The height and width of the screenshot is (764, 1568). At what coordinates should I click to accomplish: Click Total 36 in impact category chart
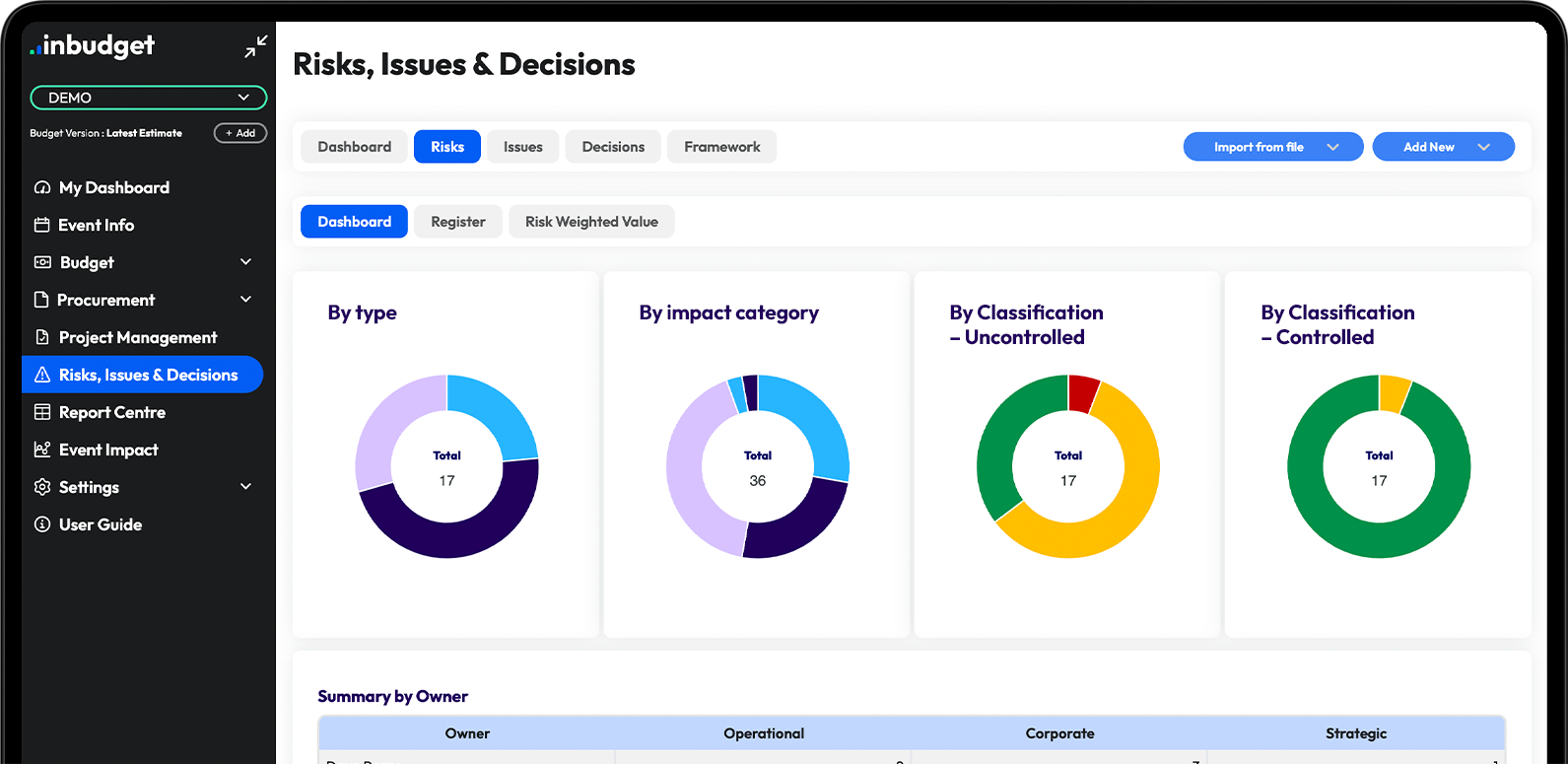point(758,468)
